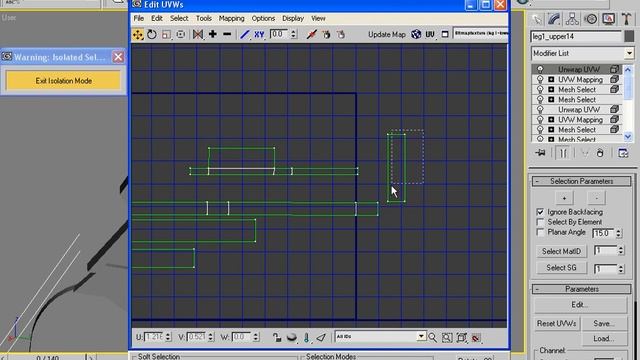Click modifier stack scrollbar down arrow
This screenshot has height=360, width=640.
point(627,137)
